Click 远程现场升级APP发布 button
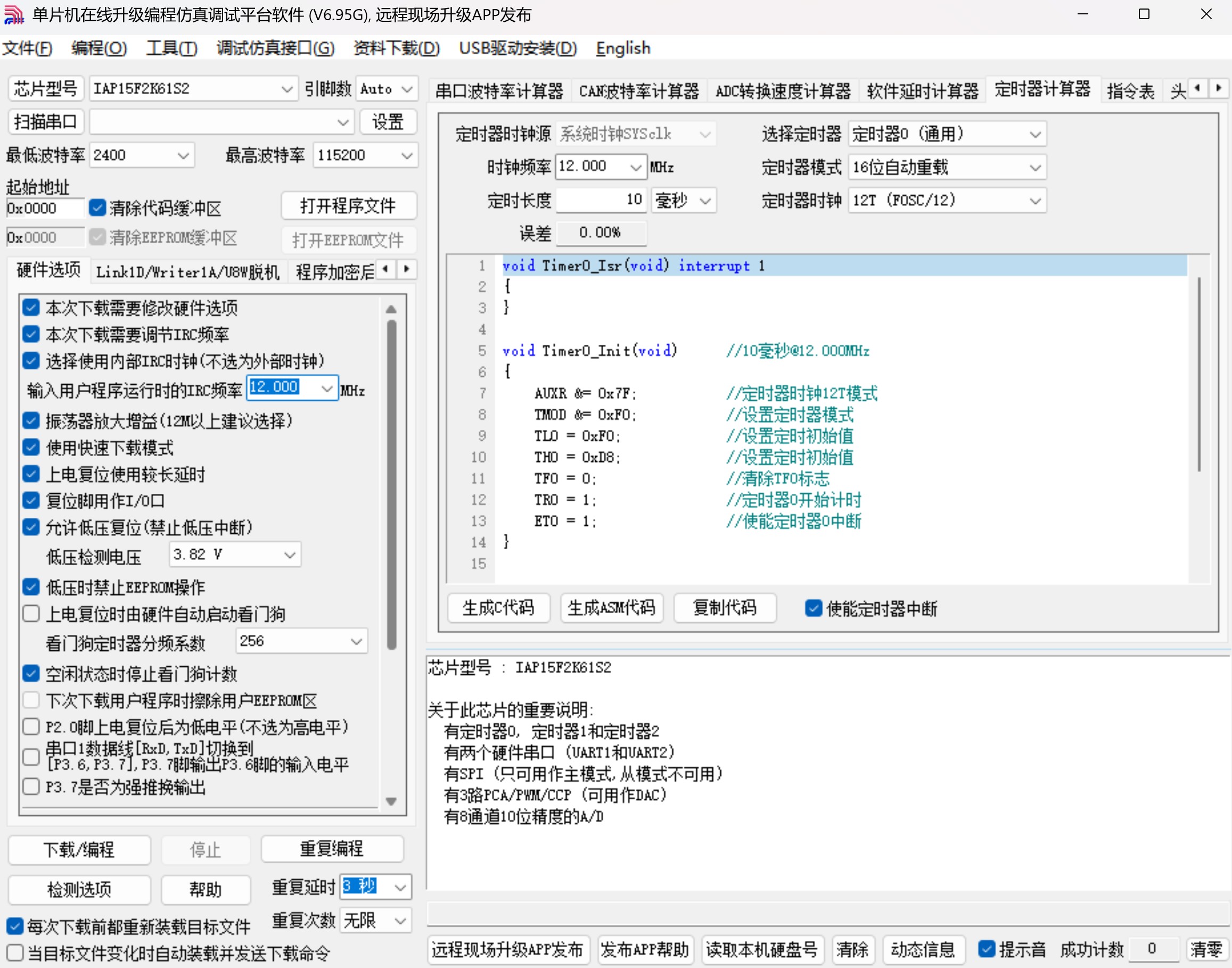 (x=508, y=949)
